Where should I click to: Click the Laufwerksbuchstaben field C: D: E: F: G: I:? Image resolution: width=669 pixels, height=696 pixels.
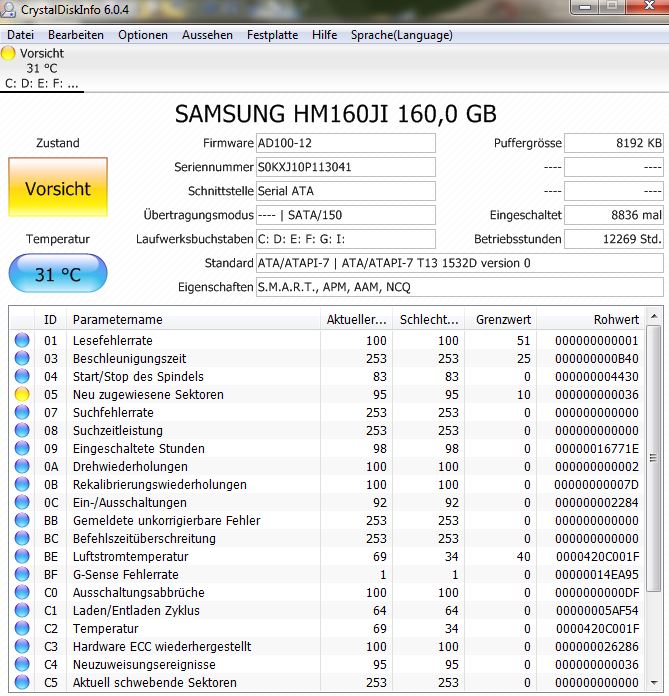pyautogui.click(x=346, y=239)
